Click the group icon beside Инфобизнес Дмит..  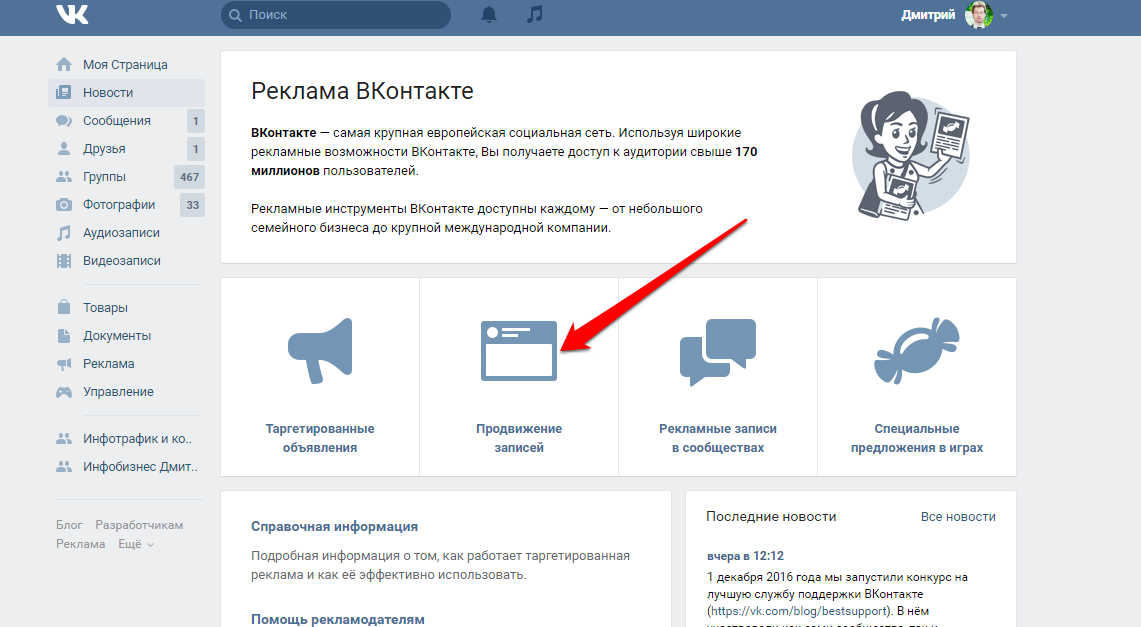[x=64, y=467]
